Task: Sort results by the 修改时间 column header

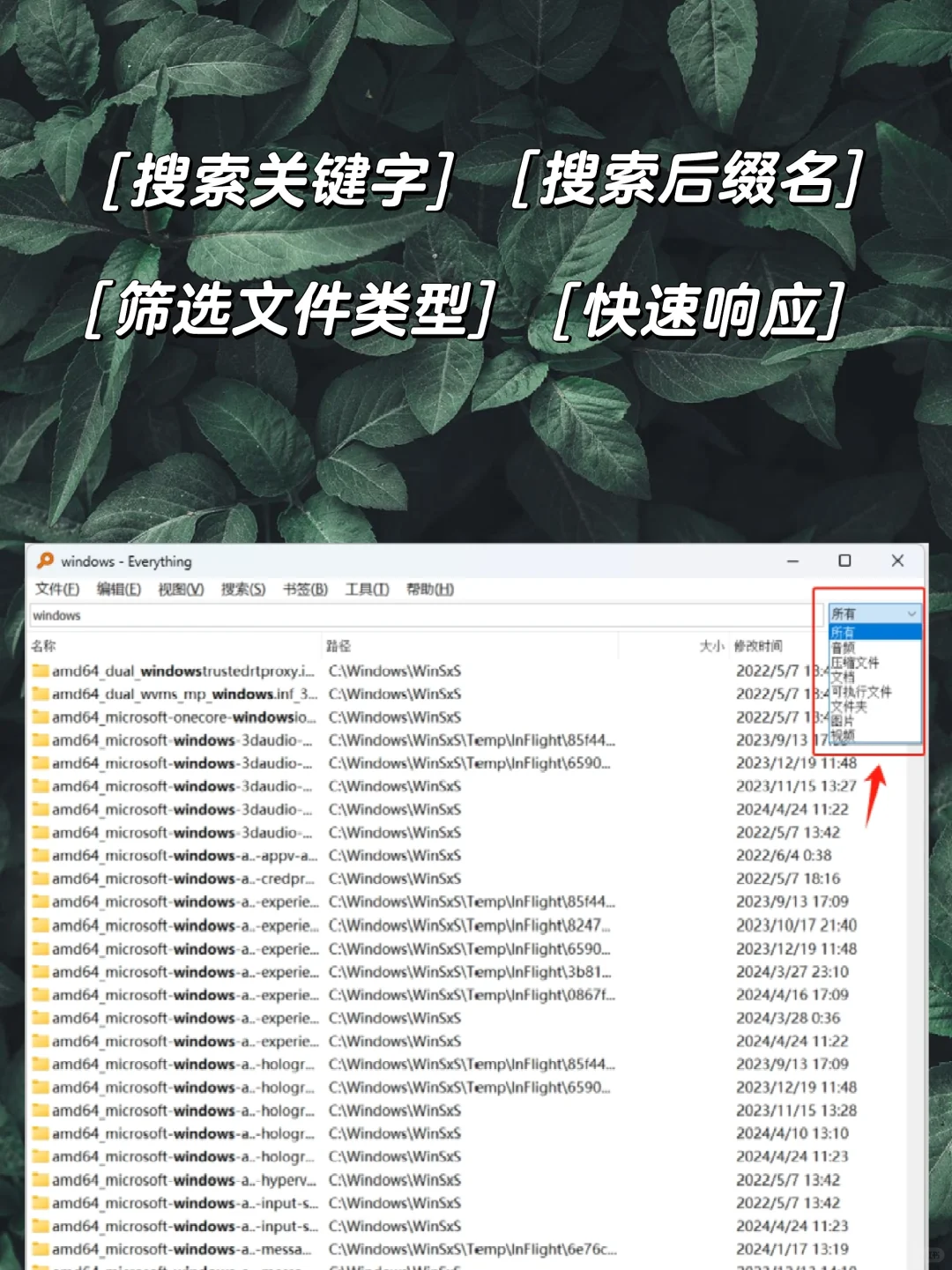Action: tap(756, 645)
